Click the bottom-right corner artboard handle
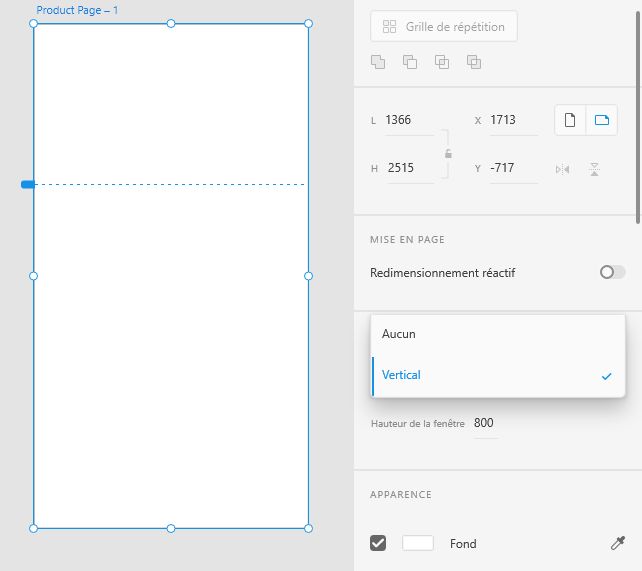The width and height of the screenshot is (642, 571). pyautogui.click(x=309, y=528)
